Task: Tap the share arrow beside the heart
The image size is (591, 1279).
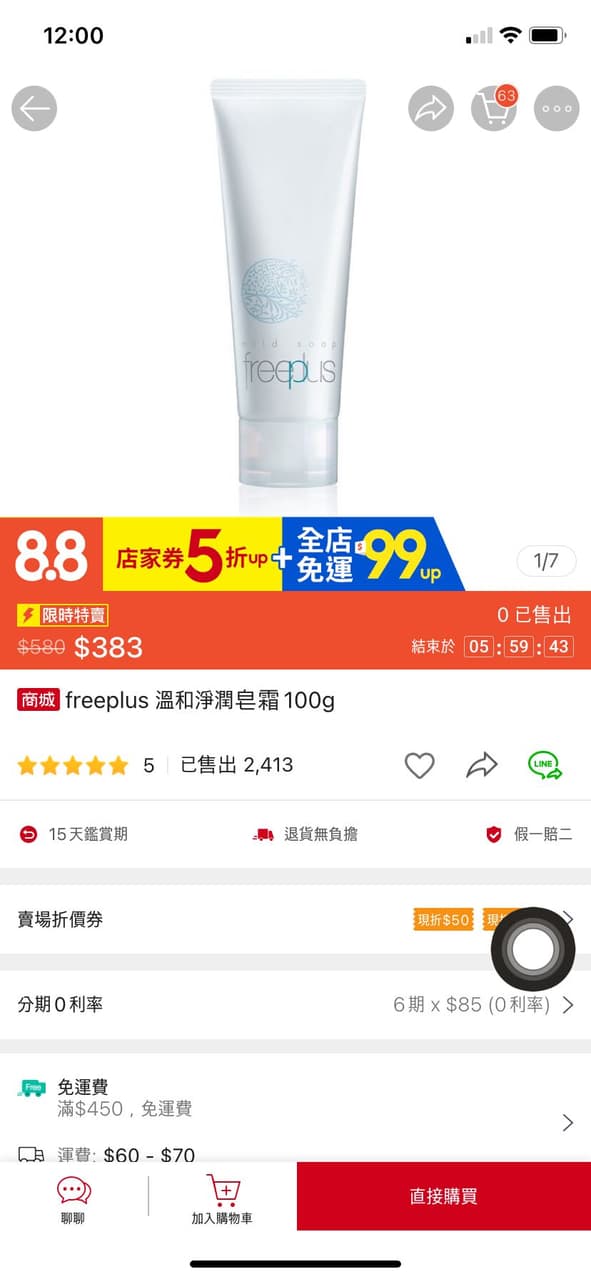Action: coord(482,766)
